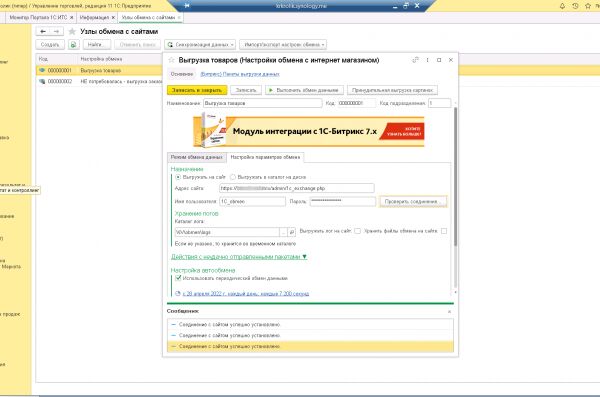Maximize the 'Выгрузка товаров' dialog
The image size is (600, 397).
pos(439,60)
